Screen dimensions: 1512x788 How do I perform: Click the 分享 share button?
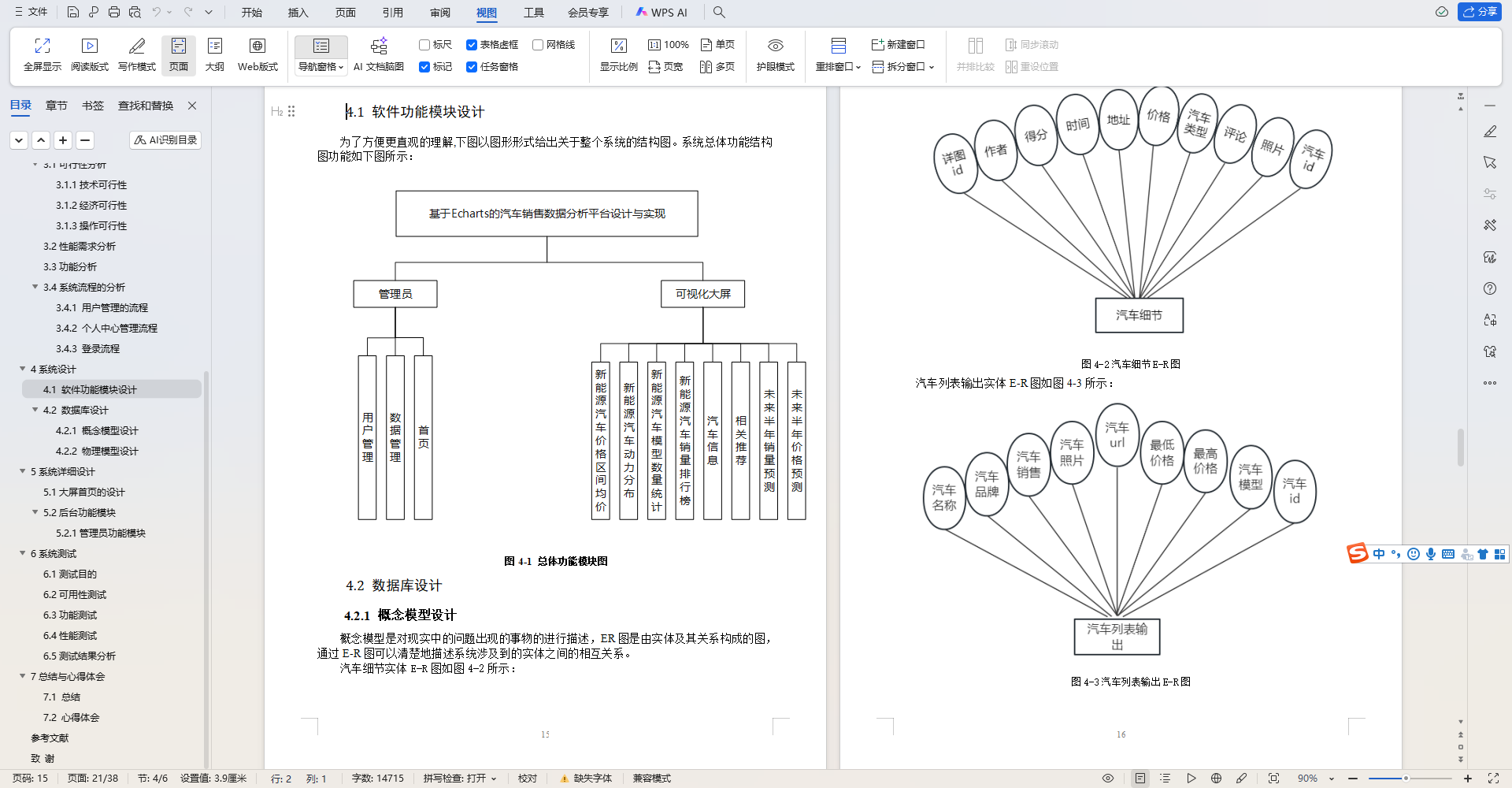click(x=1480, y=12)
